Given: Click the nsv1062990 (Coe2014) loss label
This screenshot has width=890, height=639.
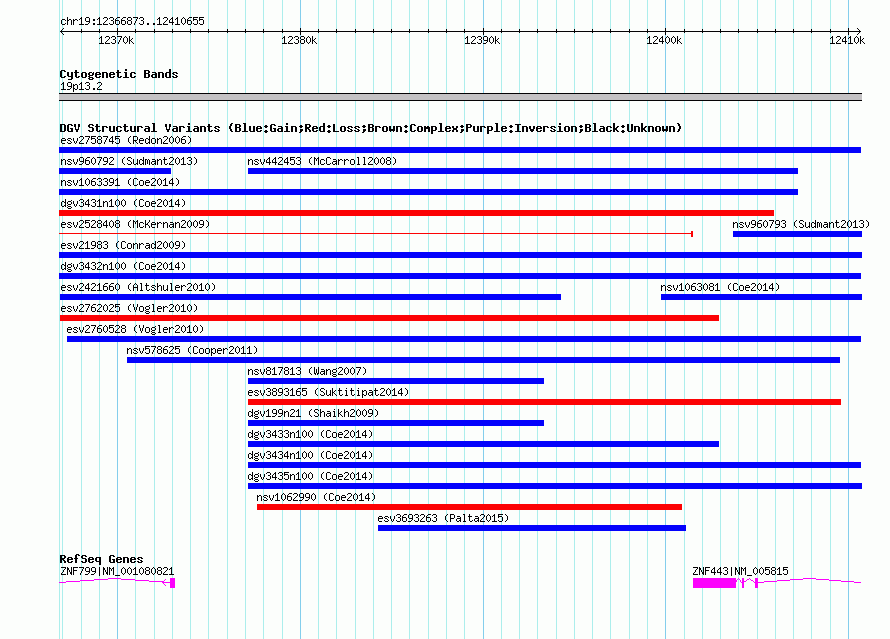Looking at the screenshot, I should (316, 497).
